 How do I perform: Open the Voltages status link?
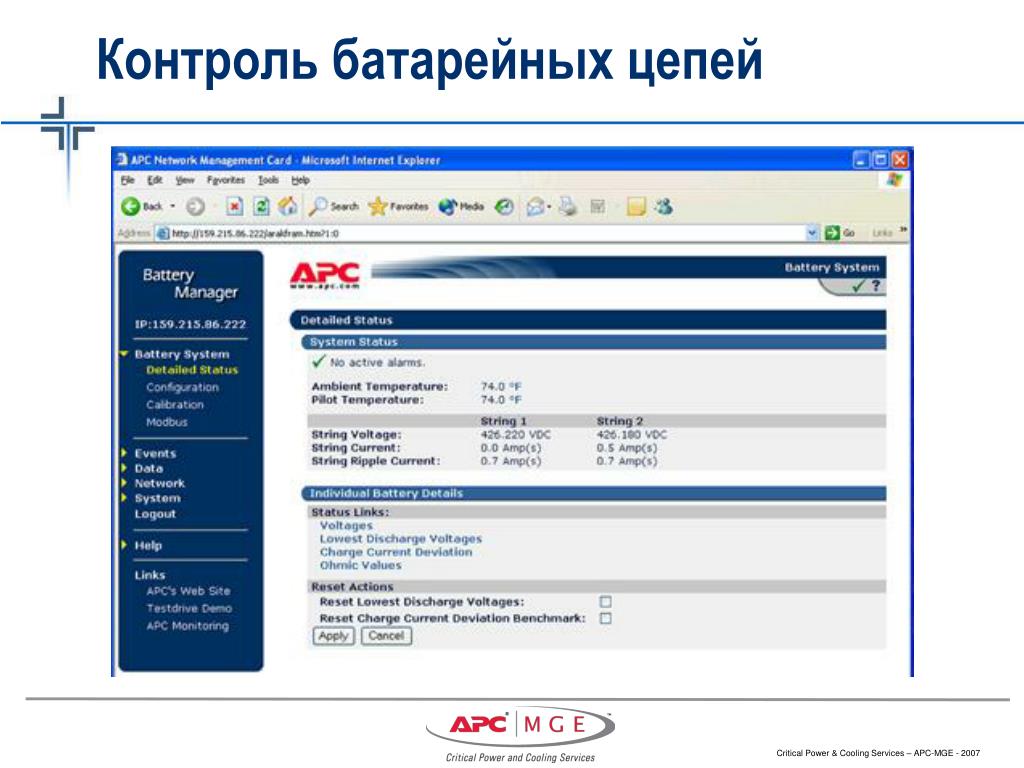pyautogui.click(x=346, y=525)
